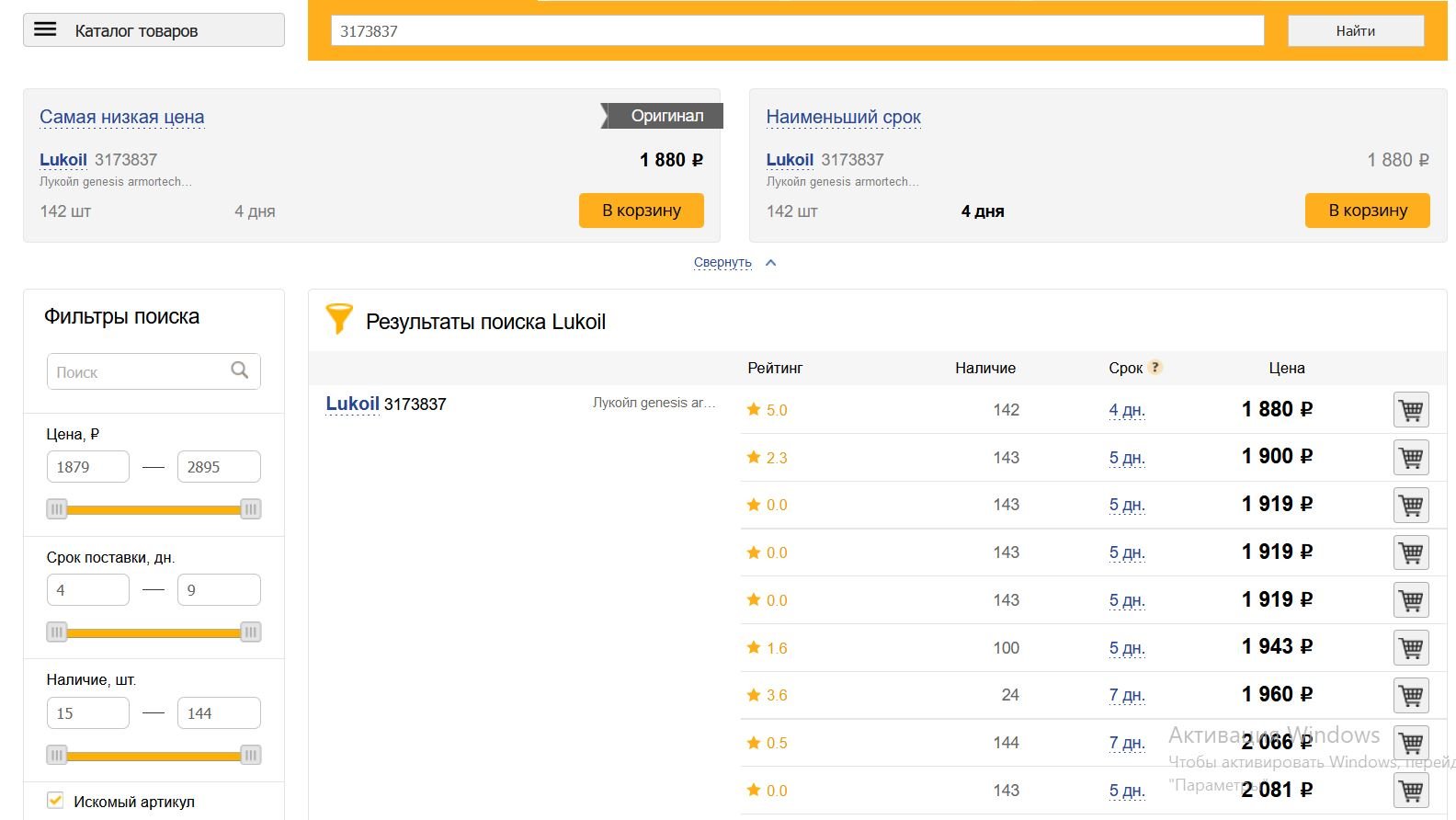The width and height of the screenshot is (1456, 820).
Task: Open 5 дн. link in 1 943 ₽ row
Action: click(1127, 648)
